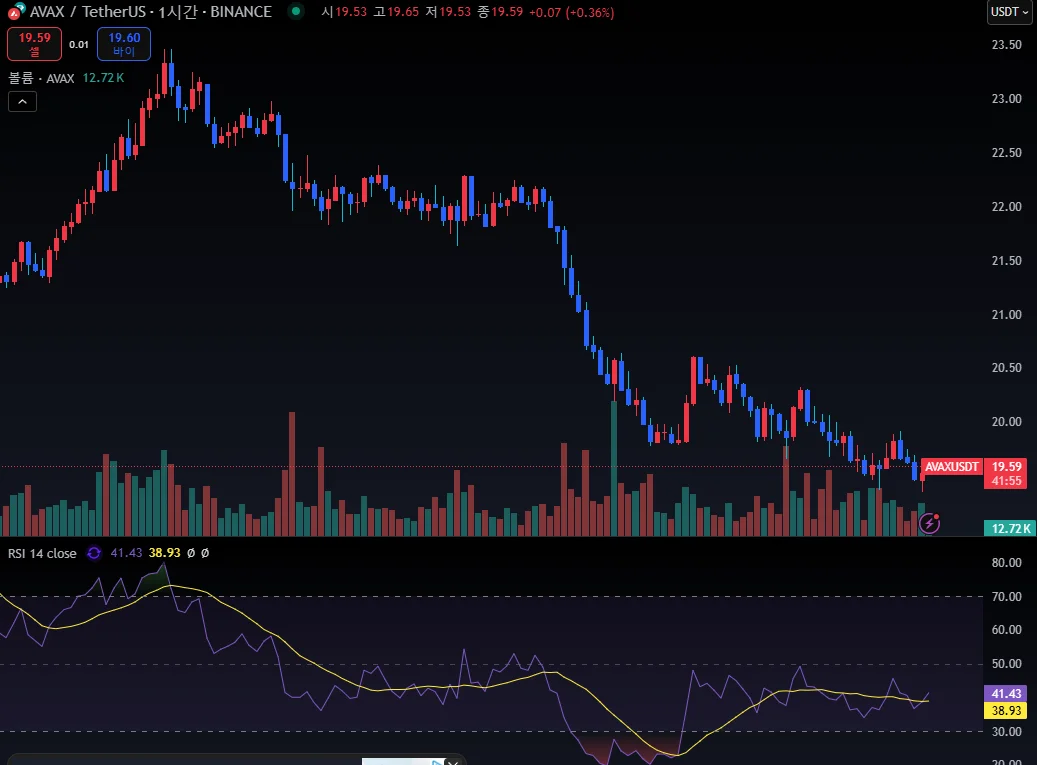Click the red AVAXUSDT price line label
Screen dimensions: 1037x765
952,467
